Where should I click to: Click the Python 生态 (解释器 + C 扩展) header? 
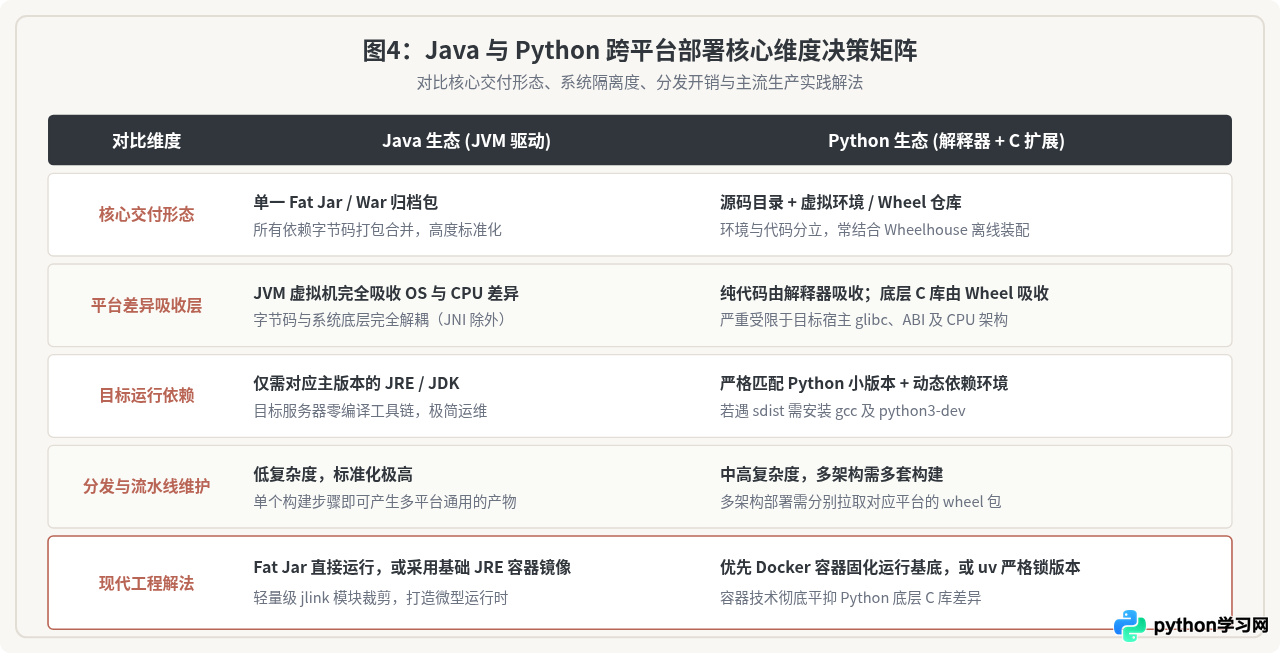click(946, 141)
